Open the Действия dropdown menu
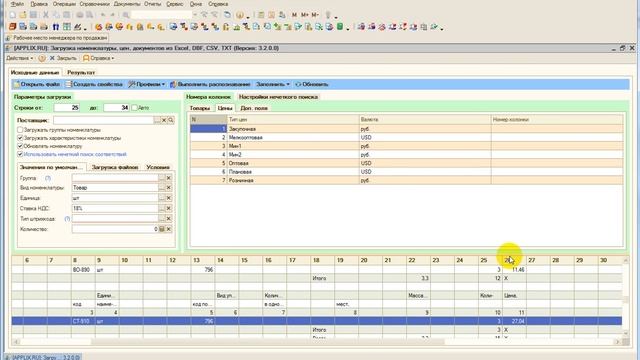This screenshot has width=640, height=360. click(20, 58)
